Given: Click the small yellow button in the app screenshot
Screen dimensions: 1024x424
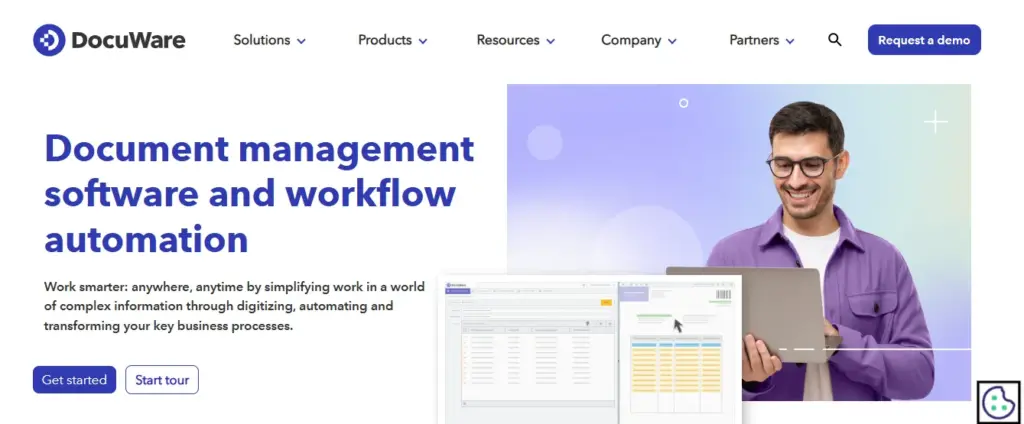Looking at the screenshot, I should 605,301.
